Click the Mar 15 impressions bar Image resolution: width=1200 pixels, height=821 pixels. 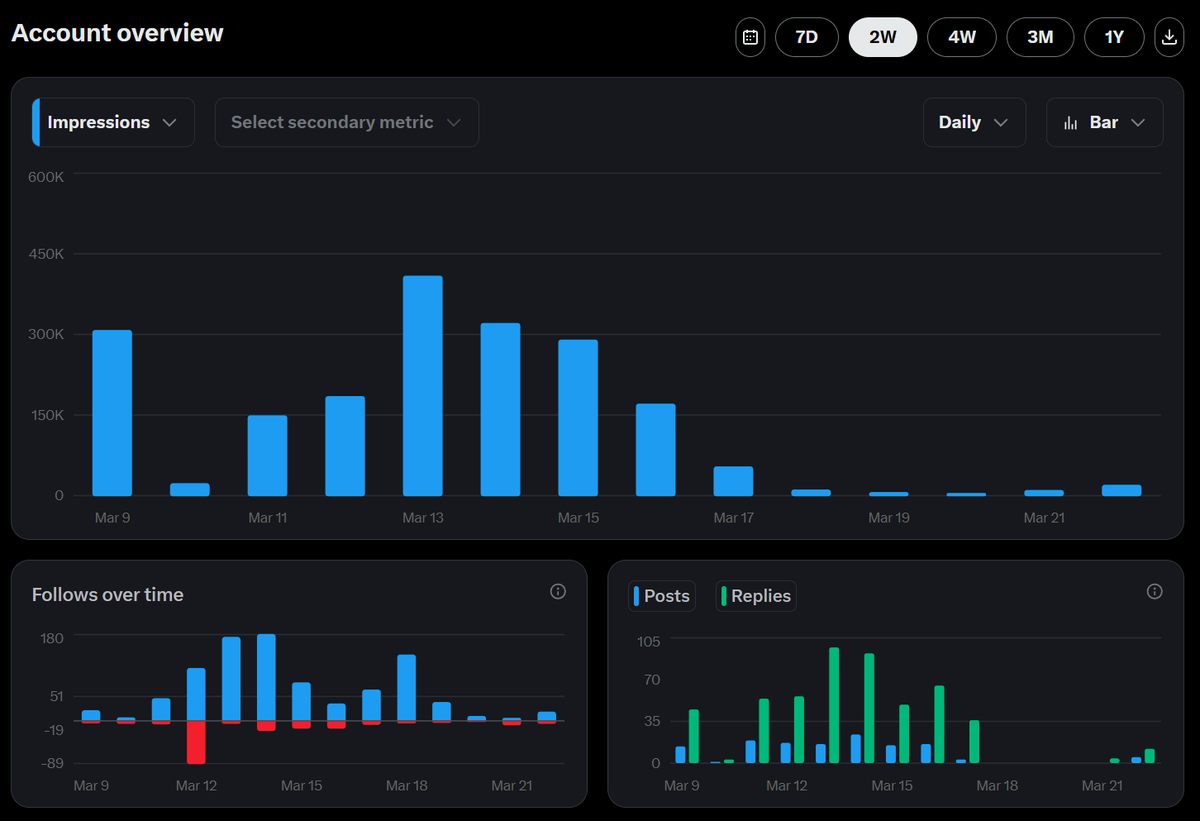point(578,418)
